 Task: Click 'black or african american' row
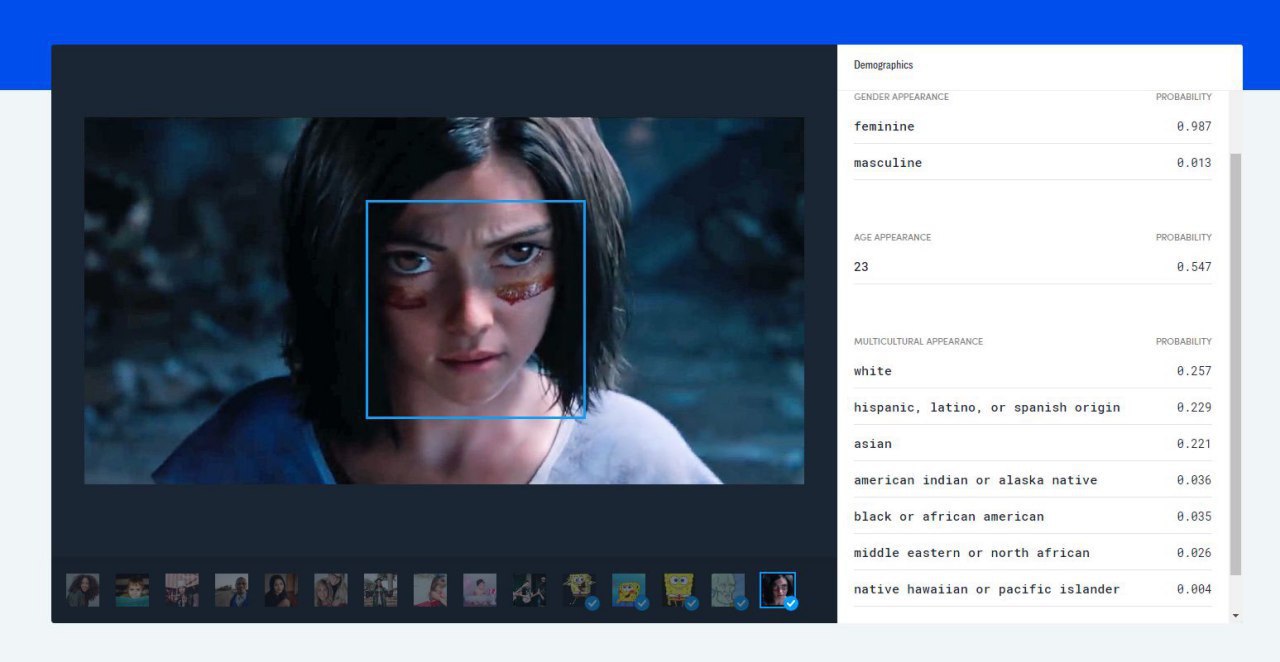[x=1033, y=516]
